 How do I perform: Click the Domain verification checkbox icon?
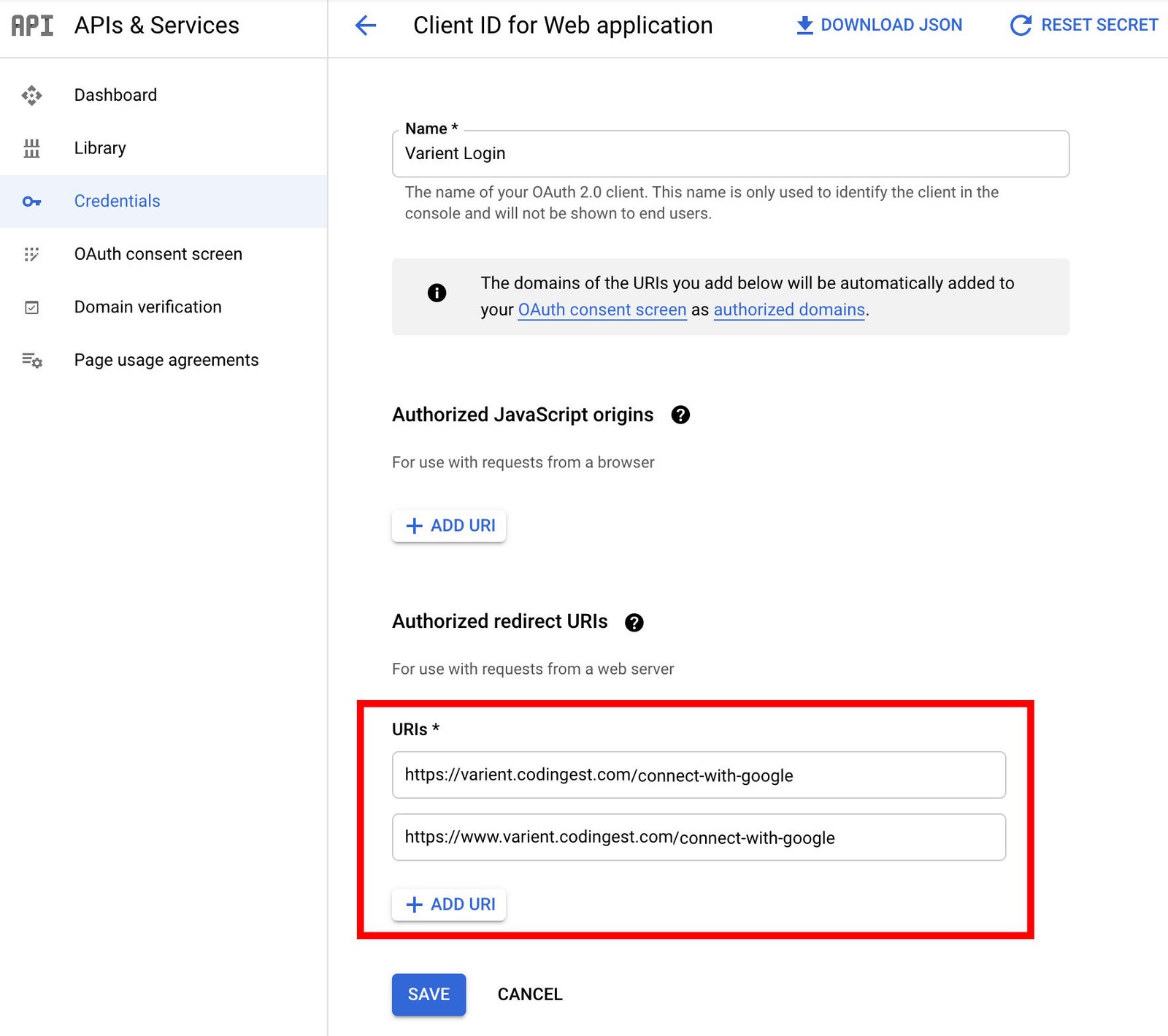coord(31,307)
